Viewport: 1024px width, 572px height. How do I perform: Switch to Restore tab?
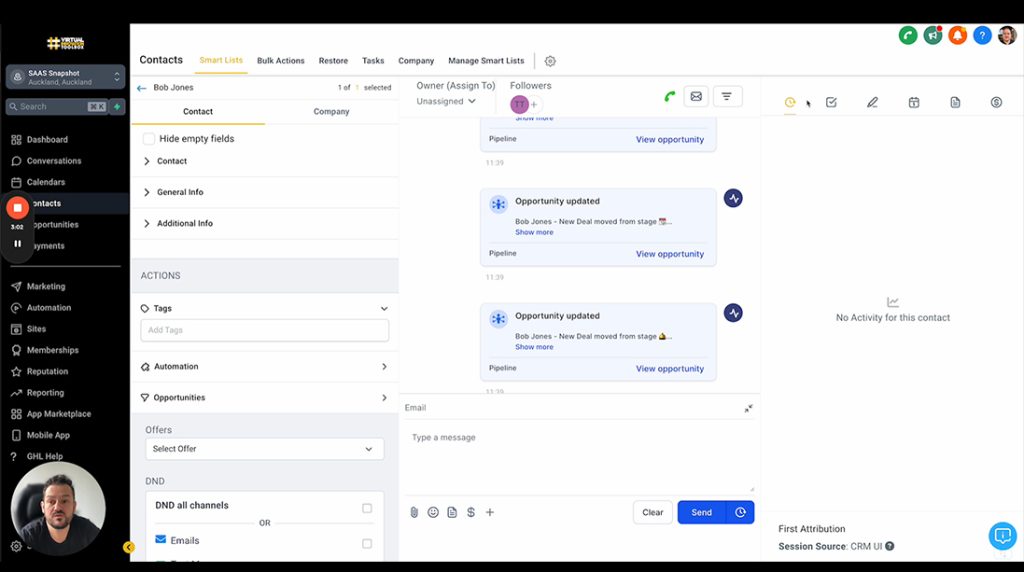[333, 61]
